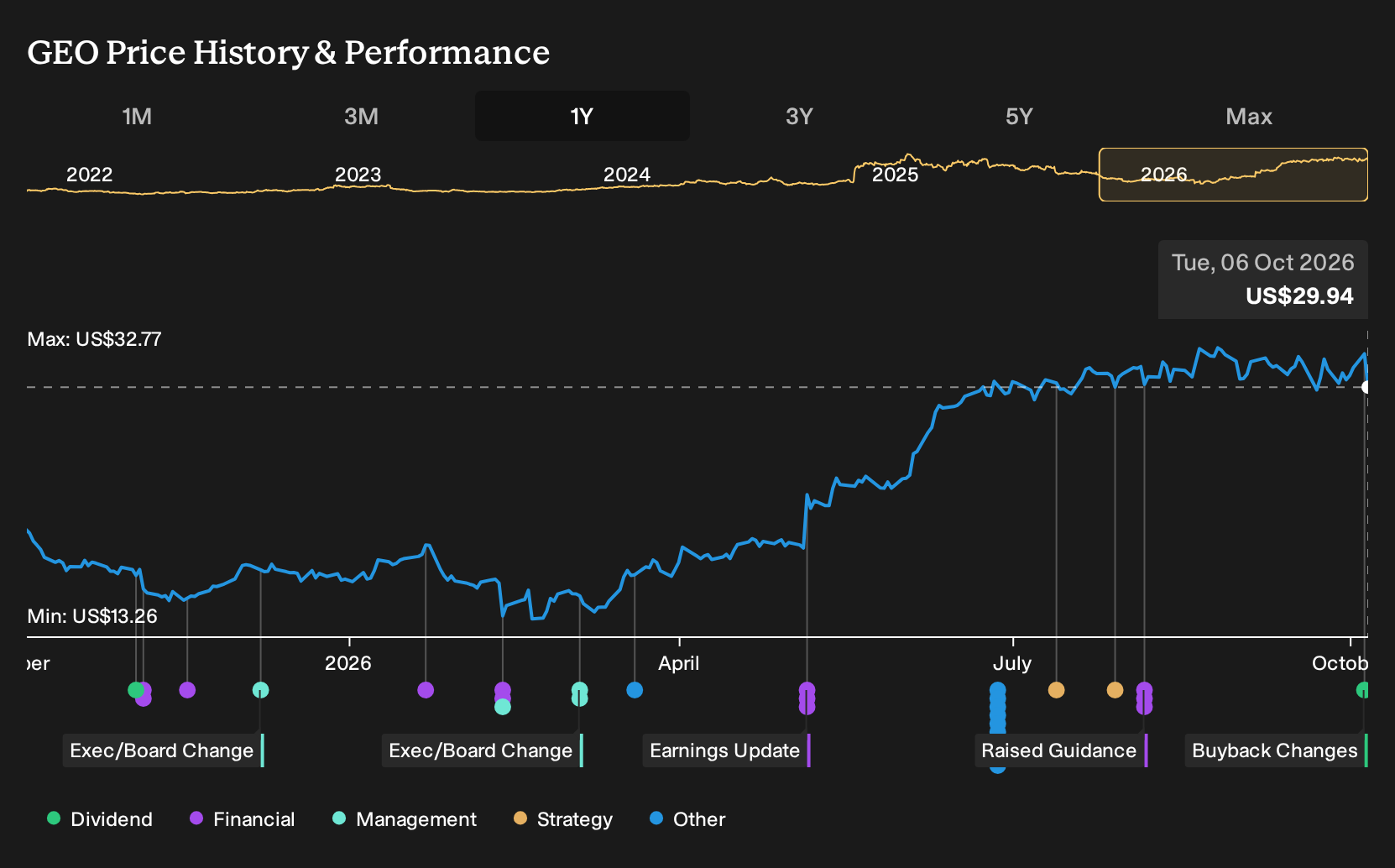
Task: Click the 2023 label in overview chart
Action: click(358, 175)
